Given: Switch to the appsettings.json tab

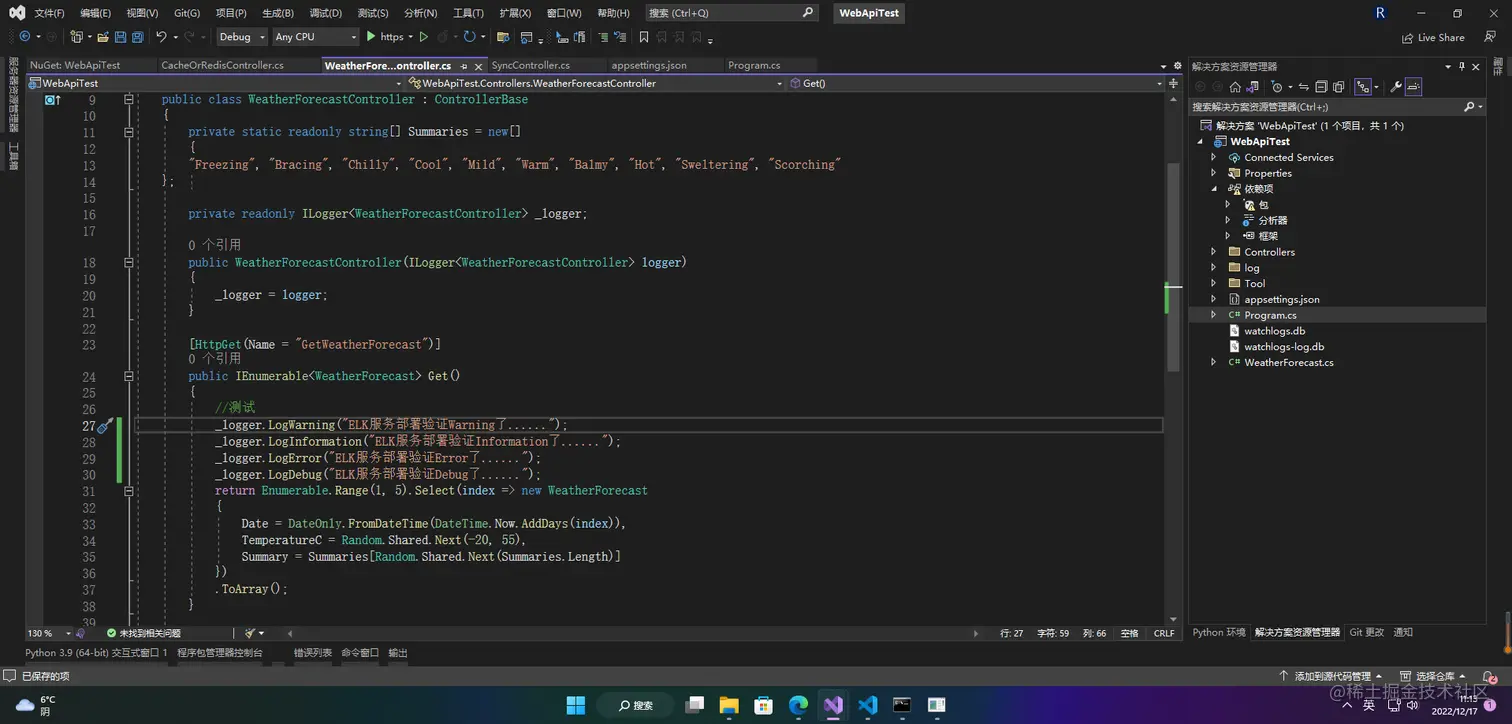Looking at the screenshot, I should [649, 65].
